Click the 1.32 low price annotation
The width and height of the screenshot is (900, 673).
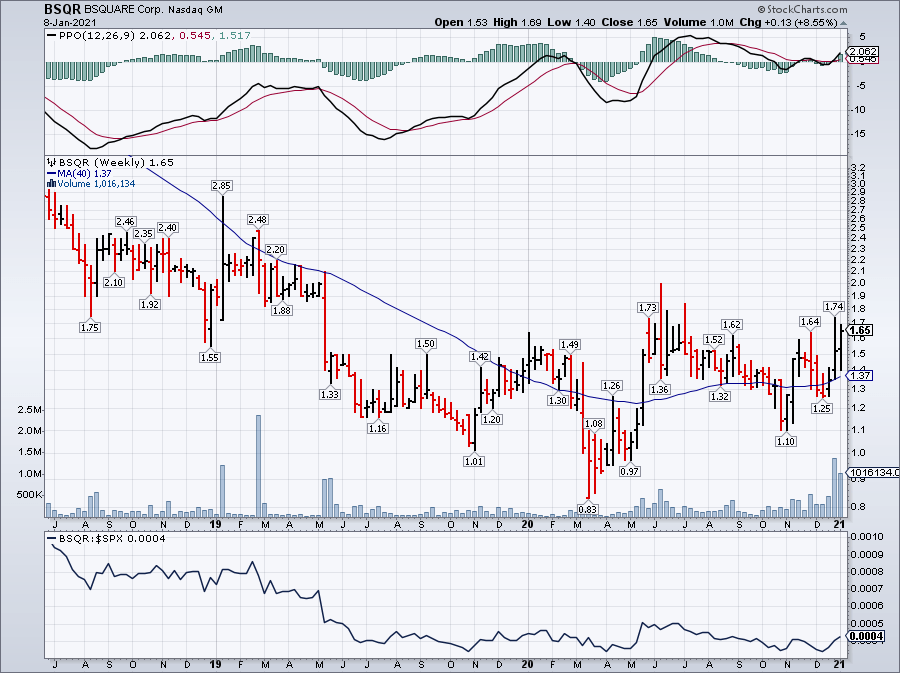(720, 396)
